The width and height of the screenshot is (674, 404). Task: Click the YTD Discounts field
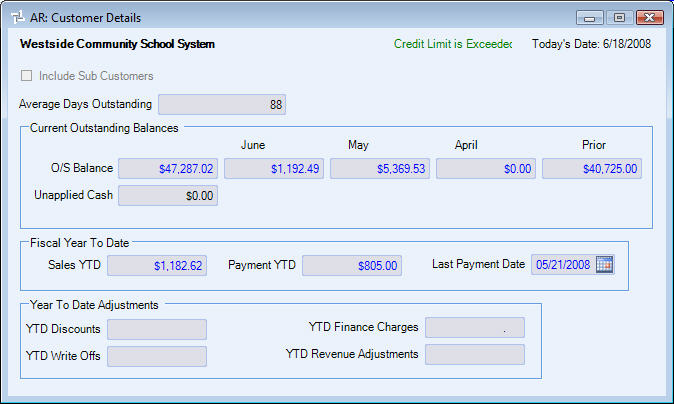point(157,329)
